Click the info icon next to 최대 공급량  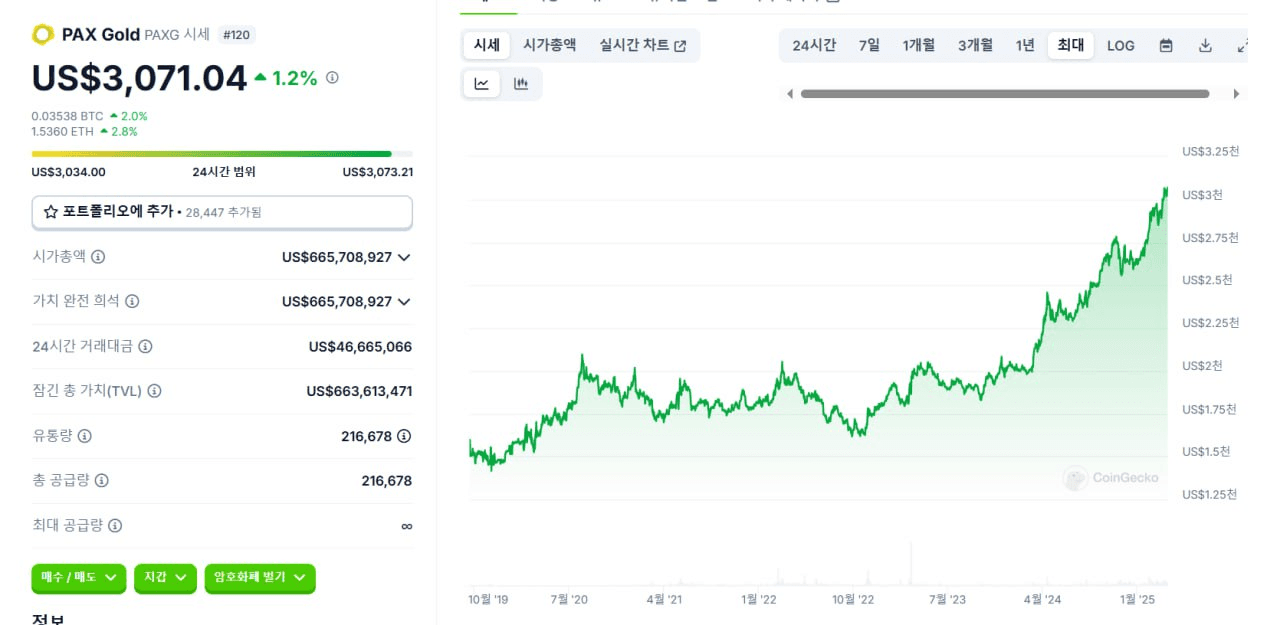115,526
